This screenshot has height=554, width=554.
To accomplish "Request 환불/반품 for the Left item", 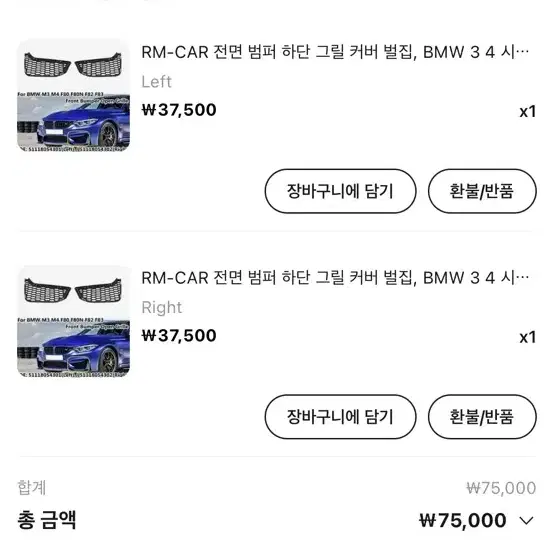I will (x=482, y=191).
